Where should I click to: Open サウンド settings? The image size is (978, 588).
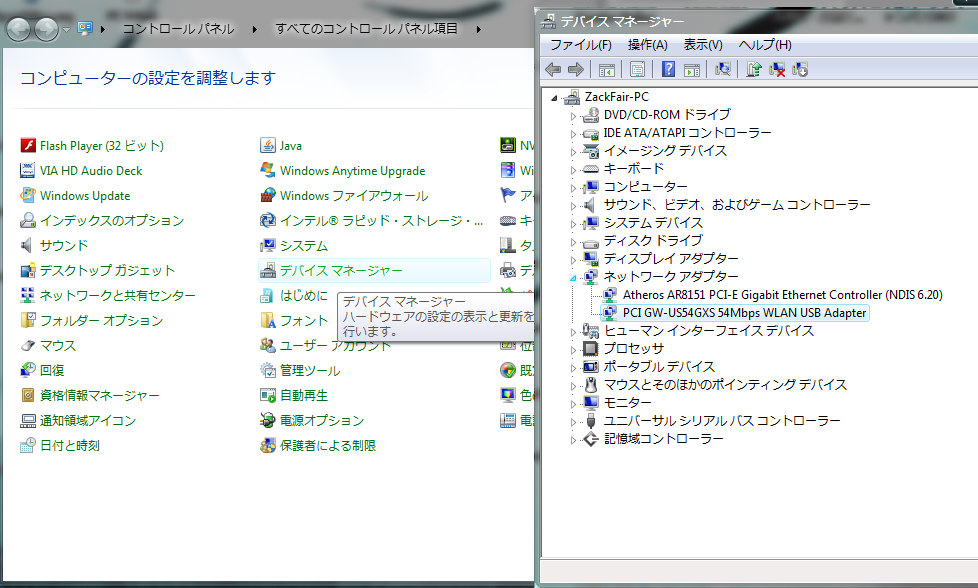point(54,246)
